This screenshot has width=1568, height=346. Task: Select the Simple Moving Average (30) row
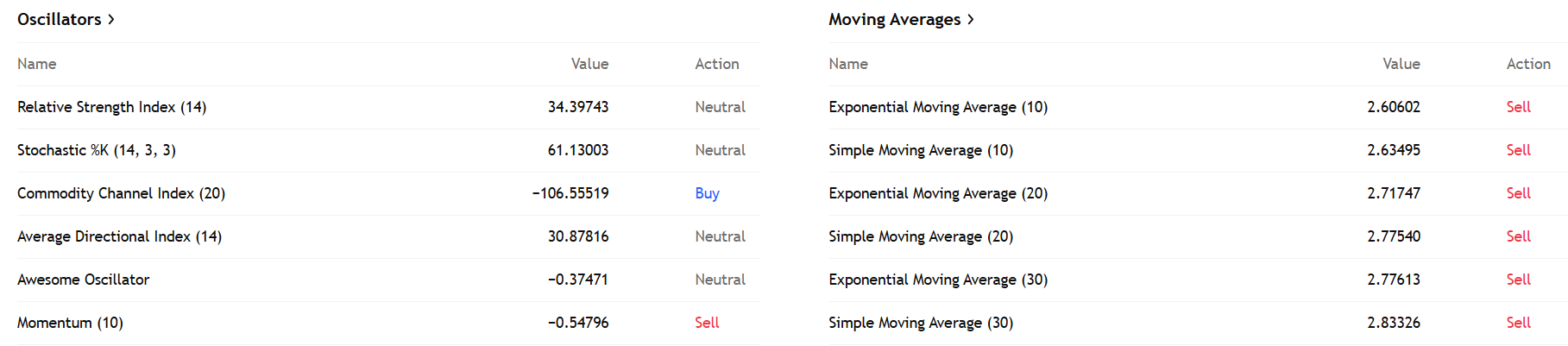click(x=921, y=323)
